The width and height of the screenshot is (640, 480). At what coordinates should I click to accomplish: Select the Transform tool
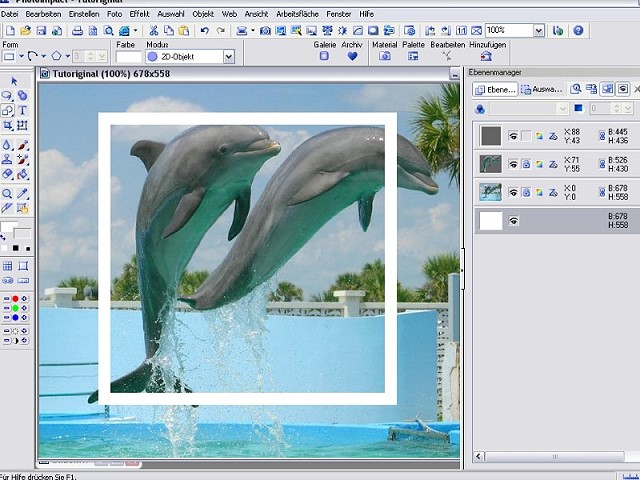[22, 125]
